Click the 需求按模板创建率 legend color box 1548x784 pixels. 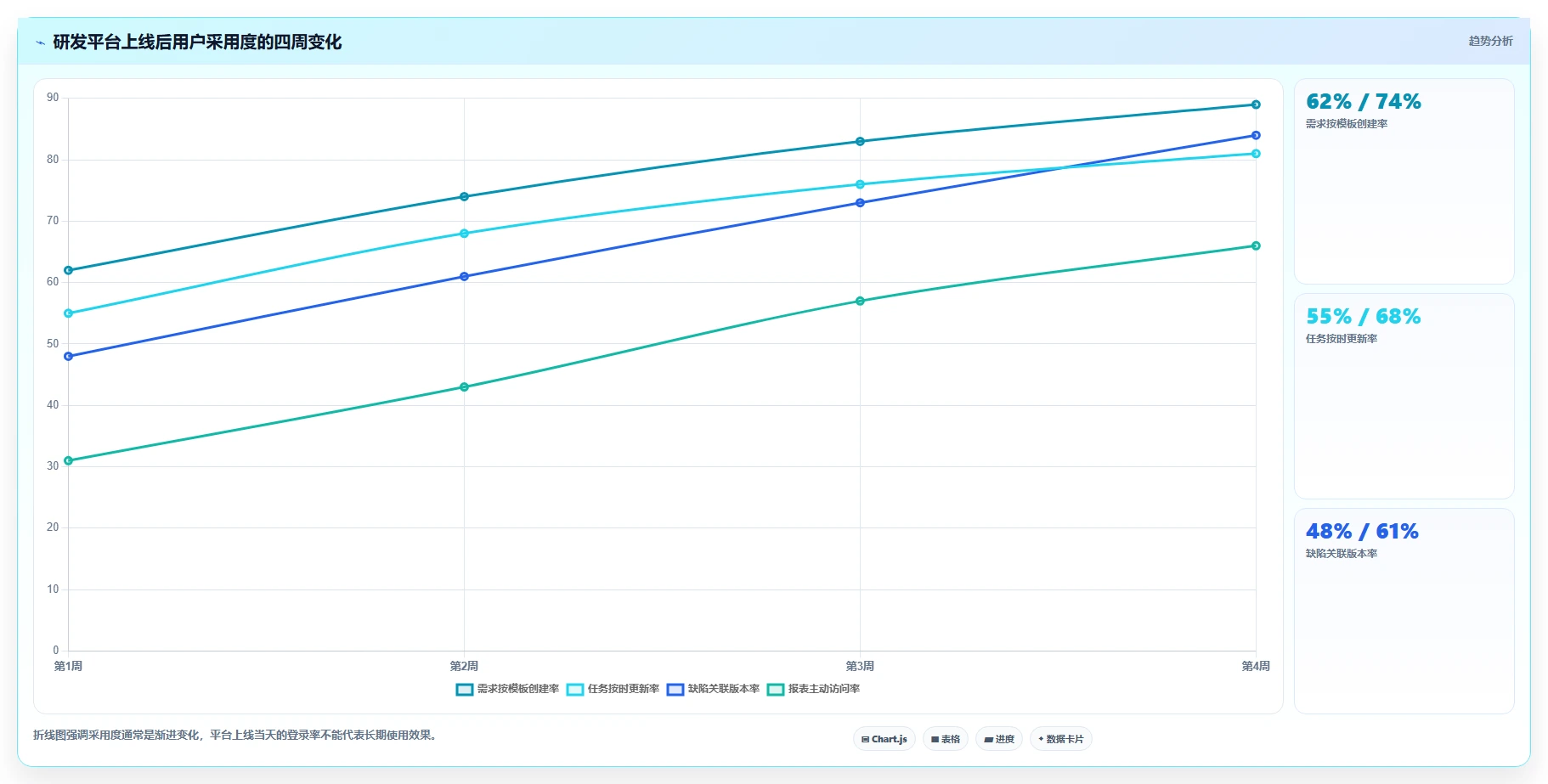(x=464, y=690)
